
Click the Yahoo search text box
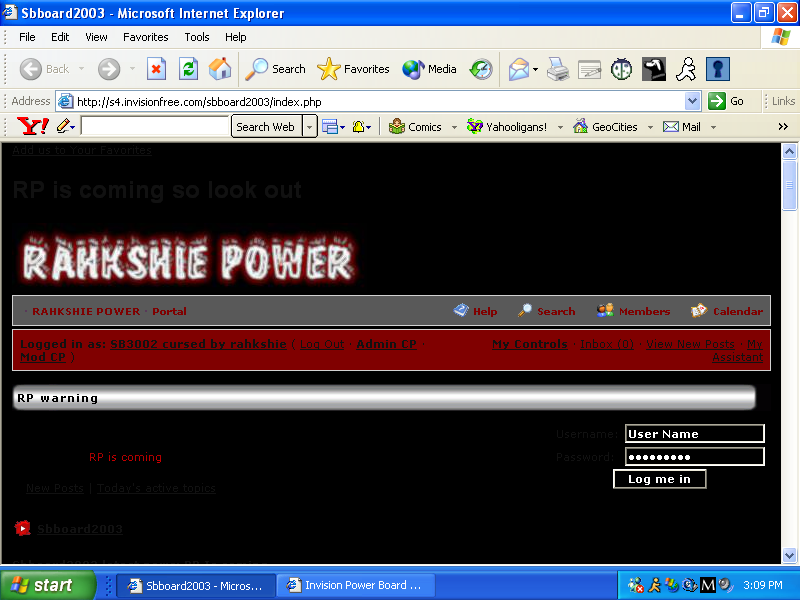(x=155, y=126)
